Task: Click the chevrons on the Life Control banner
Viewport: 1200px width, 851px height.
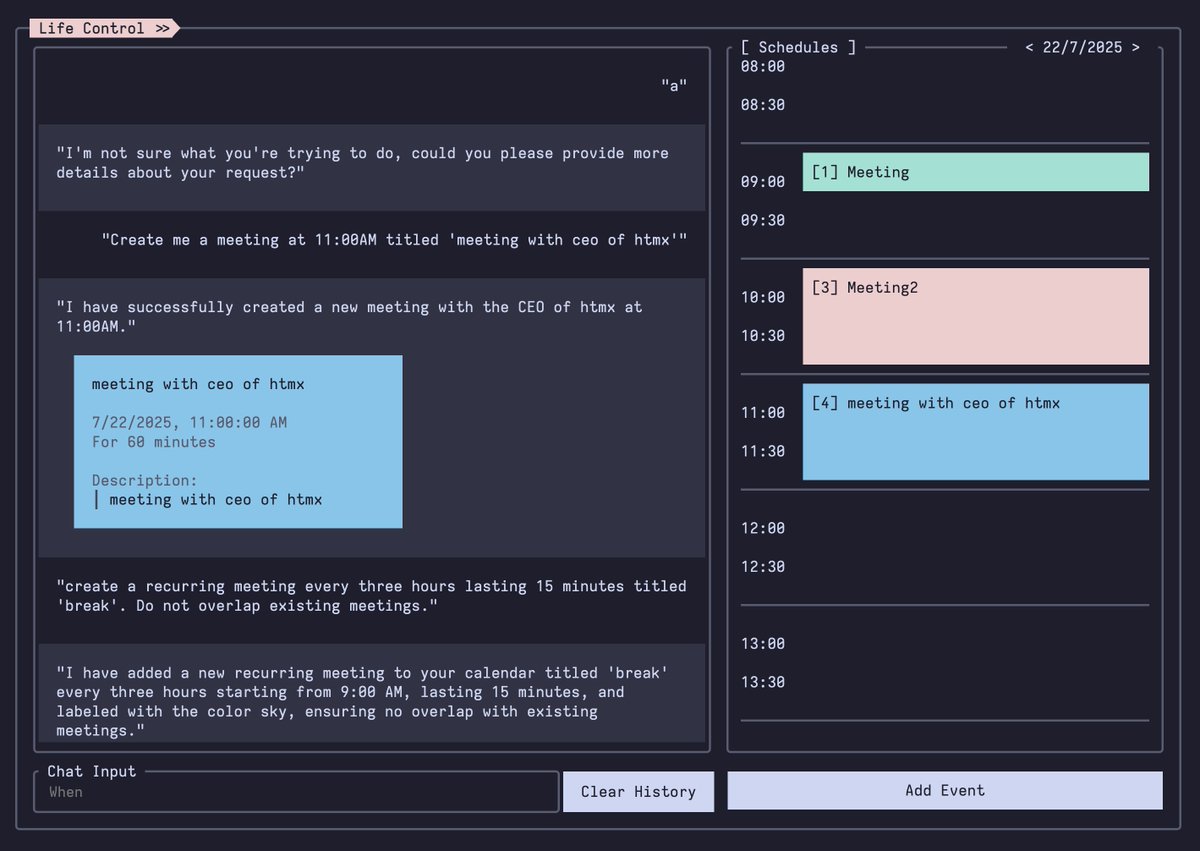Action: (x=163, y=27)
